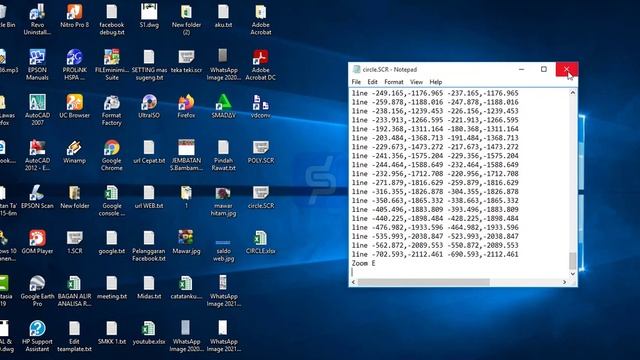
Task: Select the vdconv desktop icon
Action: tap(261, 107)
